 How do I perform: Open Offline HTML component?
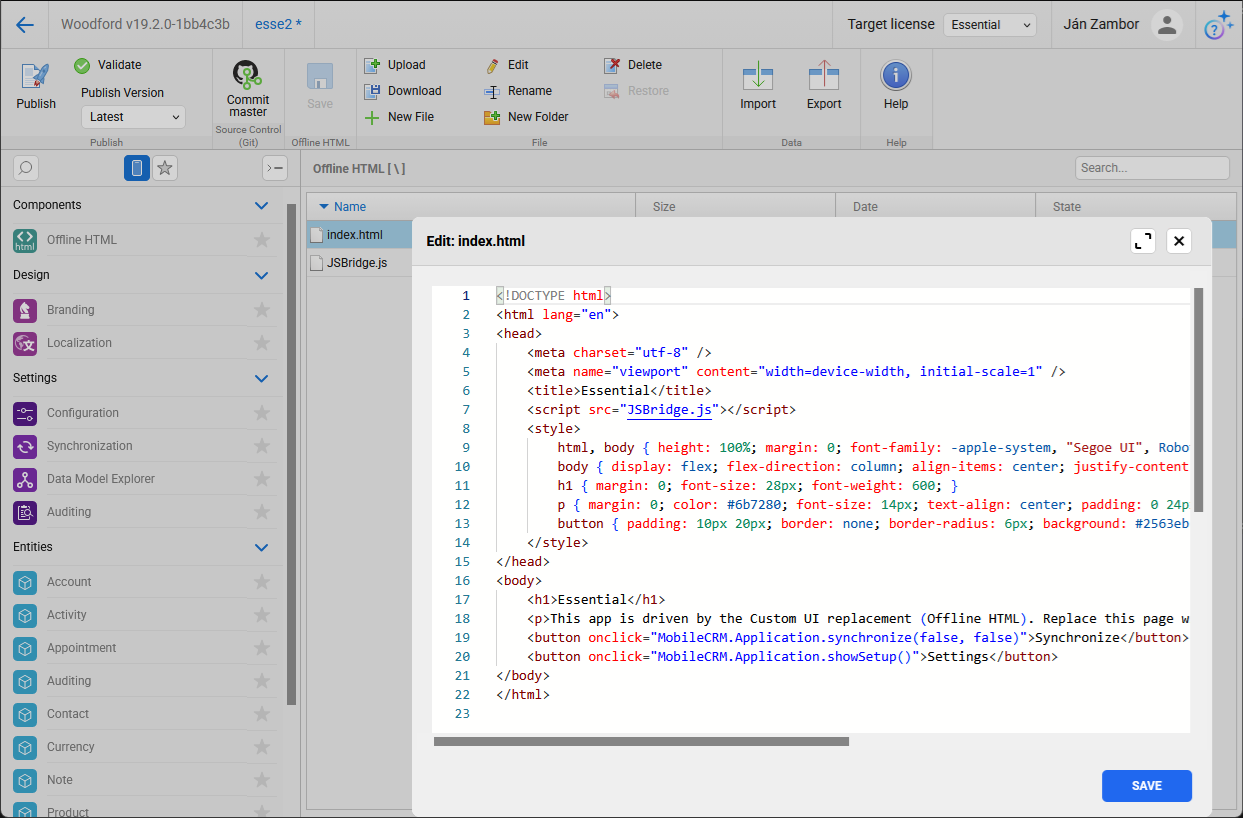point(82,240)
